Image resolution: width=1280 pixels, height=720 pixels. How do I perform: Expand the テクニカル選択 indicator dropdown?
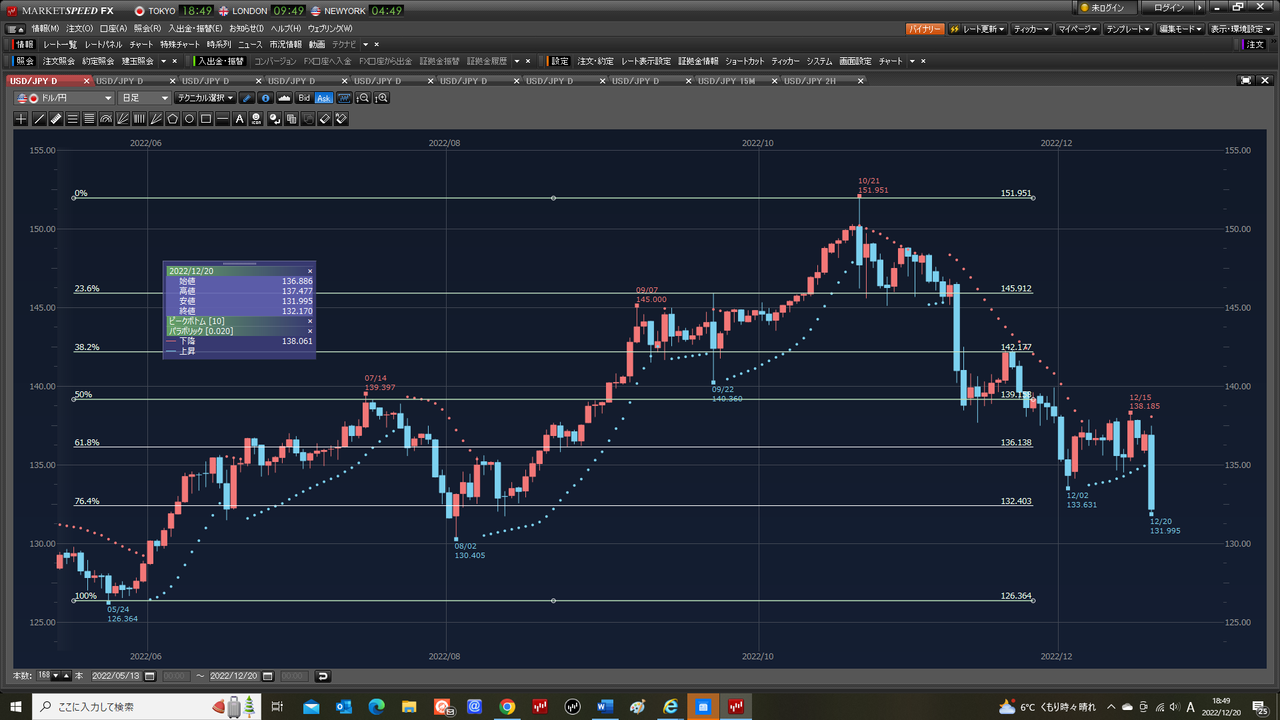click(204, 98)
